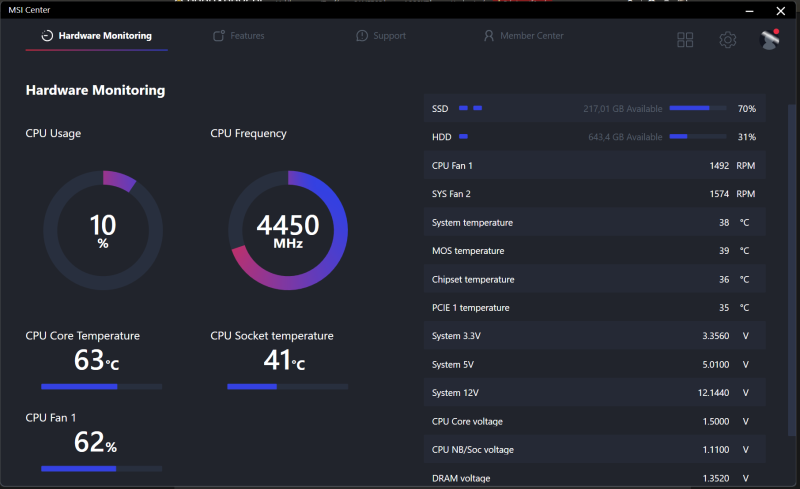Click the System 3.3V row
This screenshot has width=800, height=489.
tap(594, 336)
